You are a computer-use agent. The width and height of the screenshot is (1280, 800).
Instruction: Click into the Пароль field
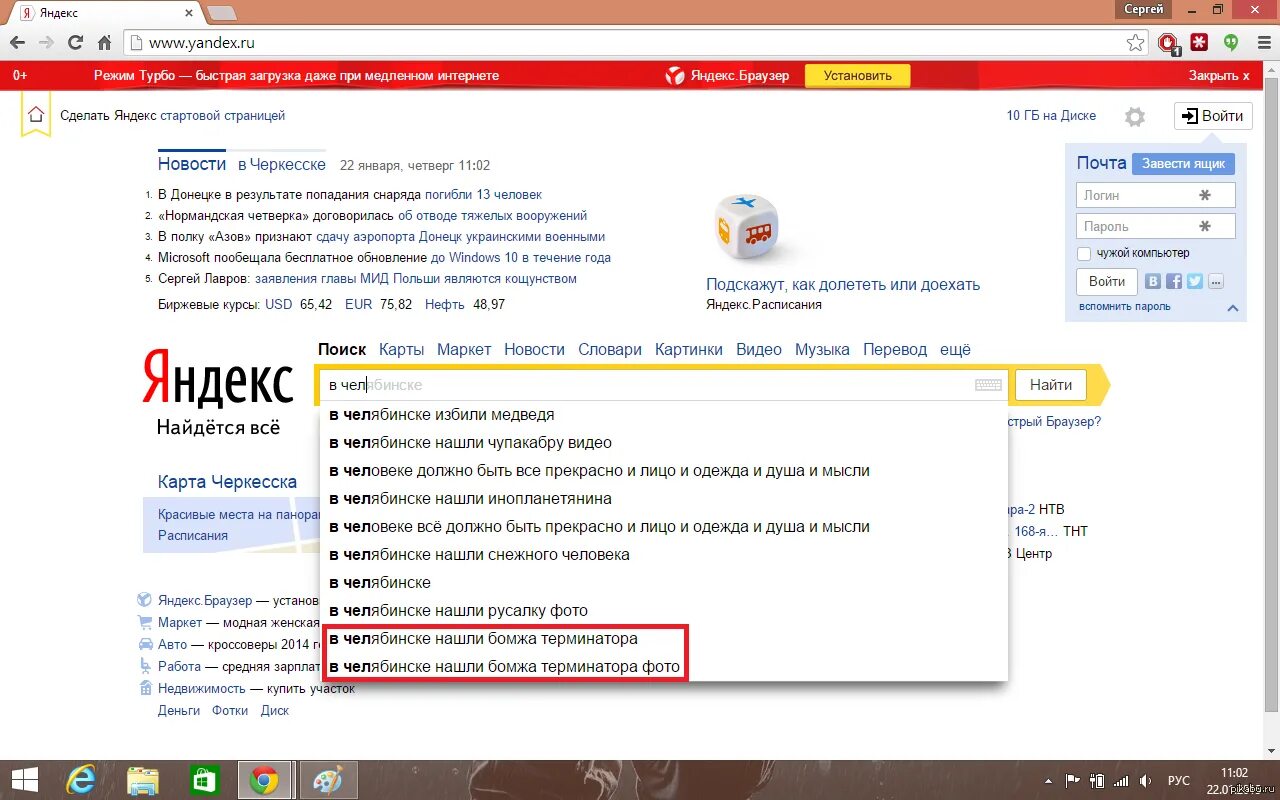pyautogui.click(x=1156, y=226)
